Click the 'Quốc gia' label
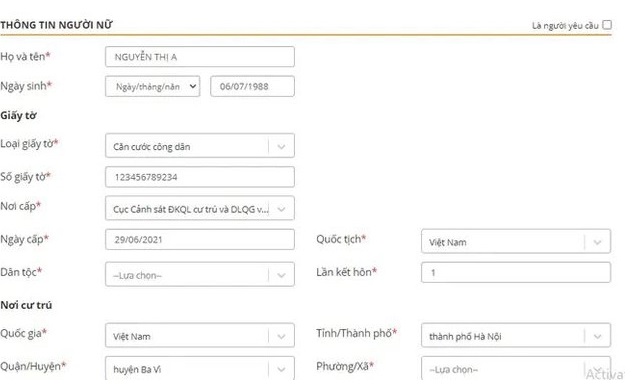636x389 pixels. click(24, 333)
